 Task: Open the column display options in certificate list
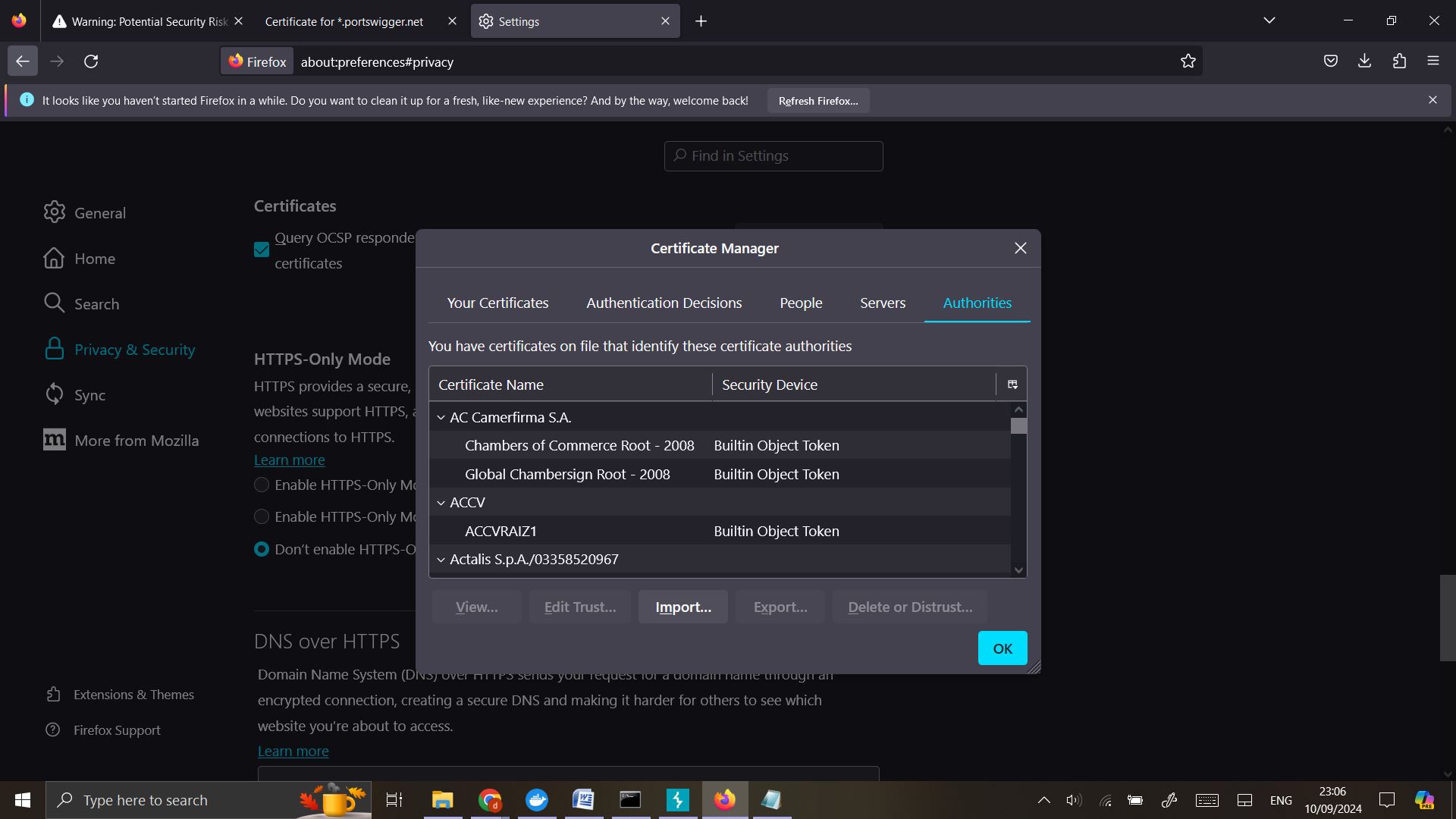1012,384
